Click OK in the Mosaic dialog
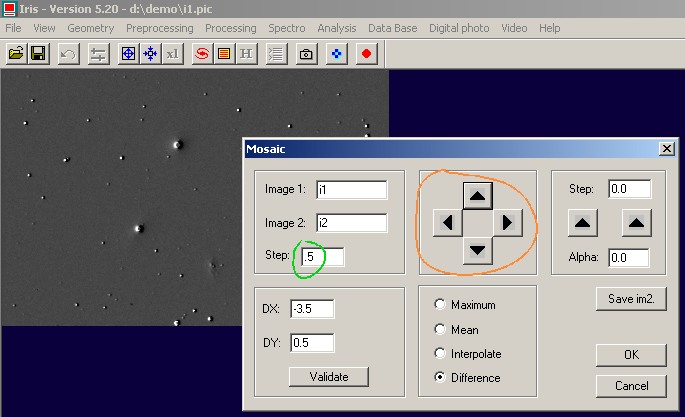 tap(631, 355)
